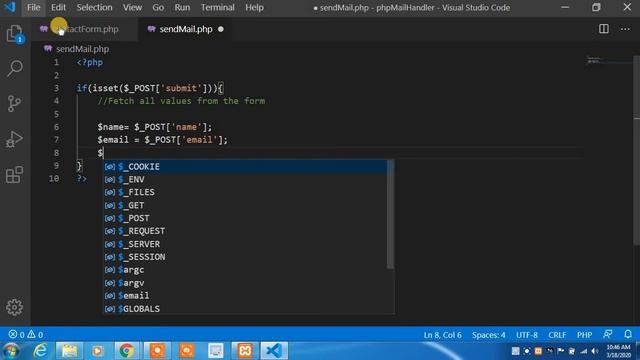This screenshot has width=640, height=360.
Task: Choose $_FILES from the suggestion list
Action: point(245,192)
